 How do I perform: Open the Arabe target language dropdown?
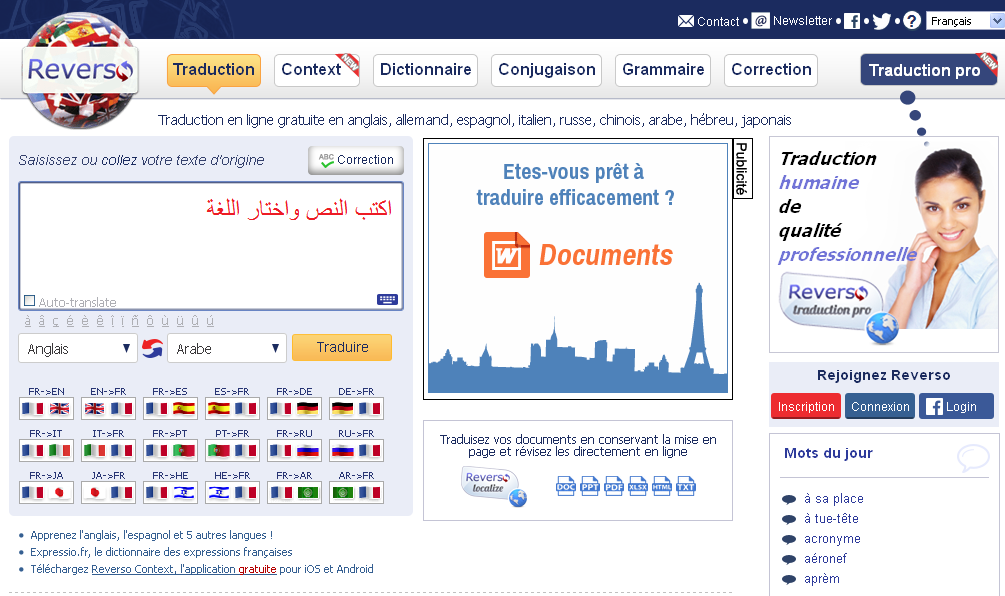(x=227, y=348)
